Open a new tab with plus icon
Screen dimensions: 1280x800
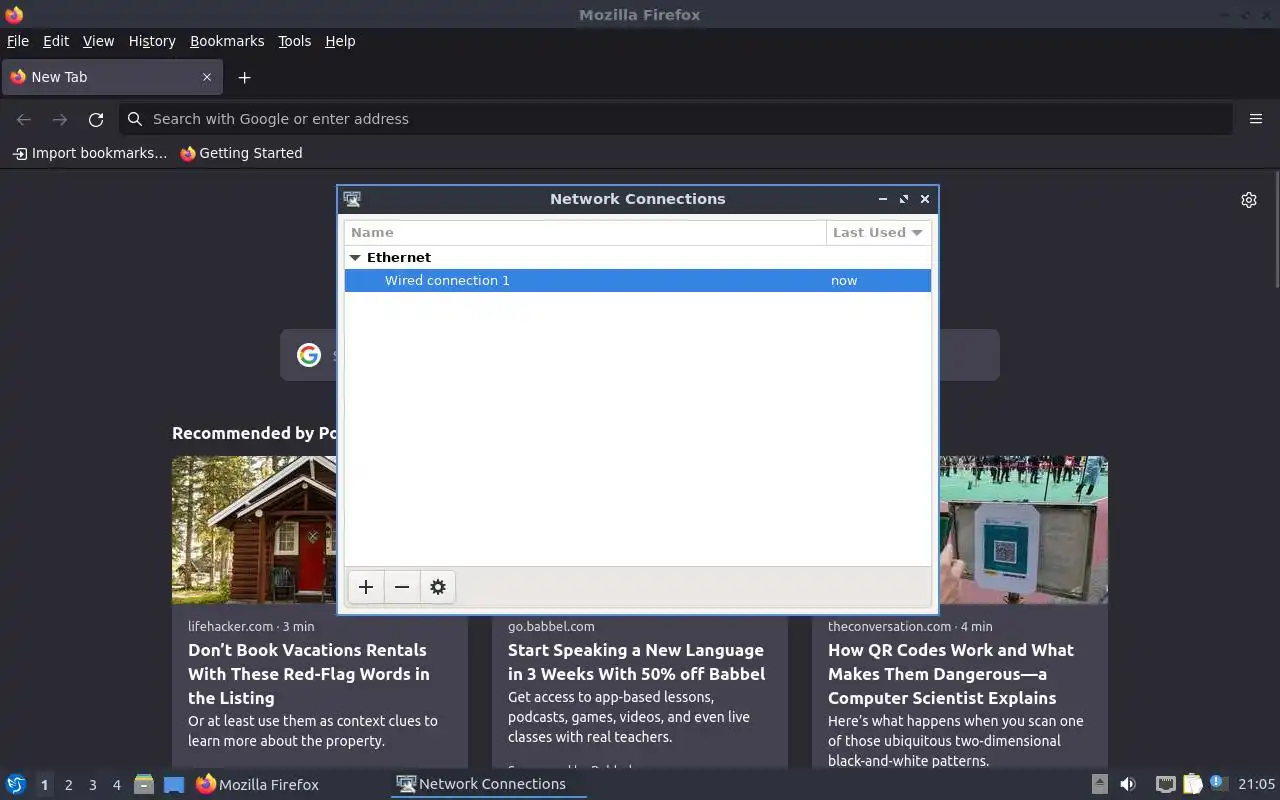tap(244, 77)
